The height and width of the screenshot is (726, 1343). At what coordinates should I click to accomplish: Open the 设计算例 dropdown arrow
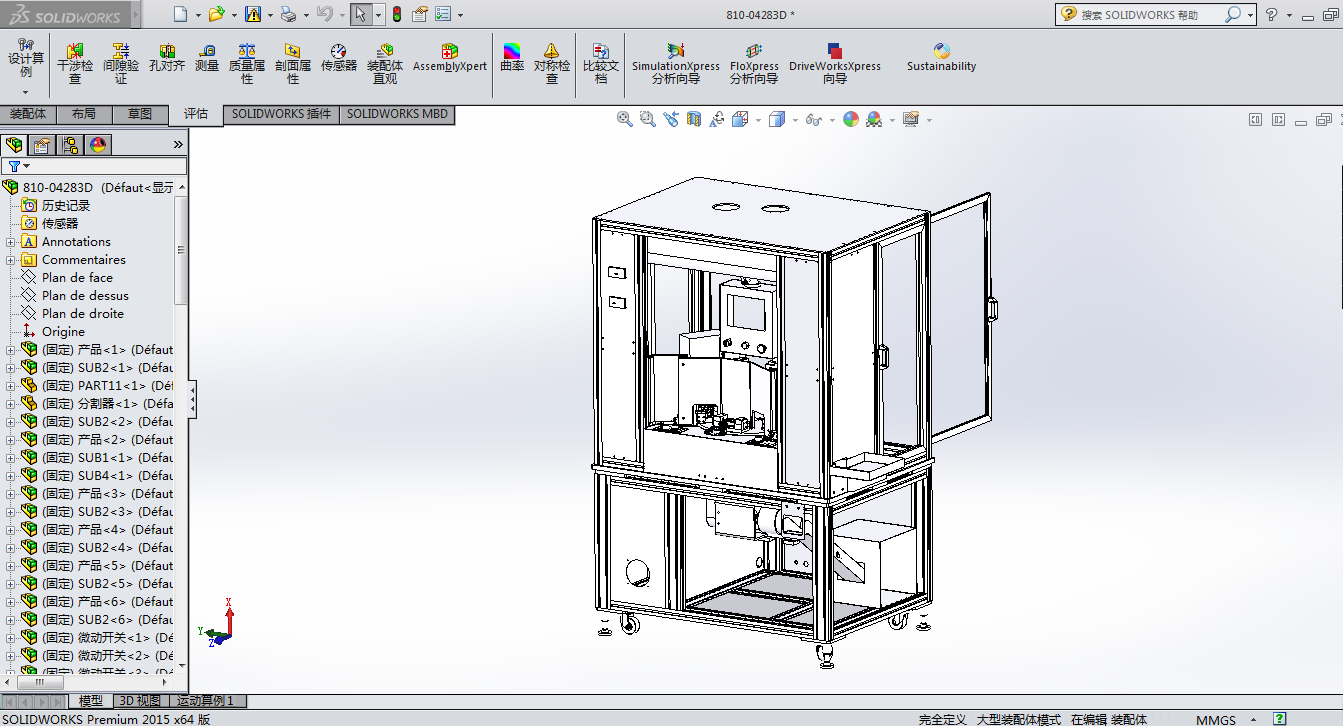coord(26,92)
